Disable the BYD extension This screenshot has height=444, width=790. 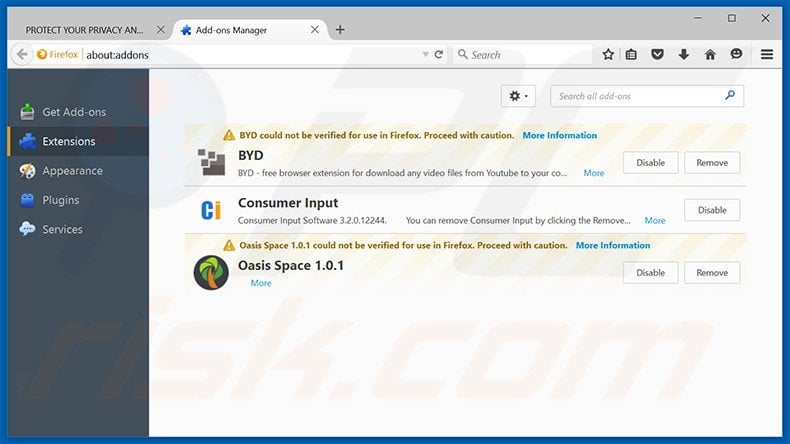point(650,163)
